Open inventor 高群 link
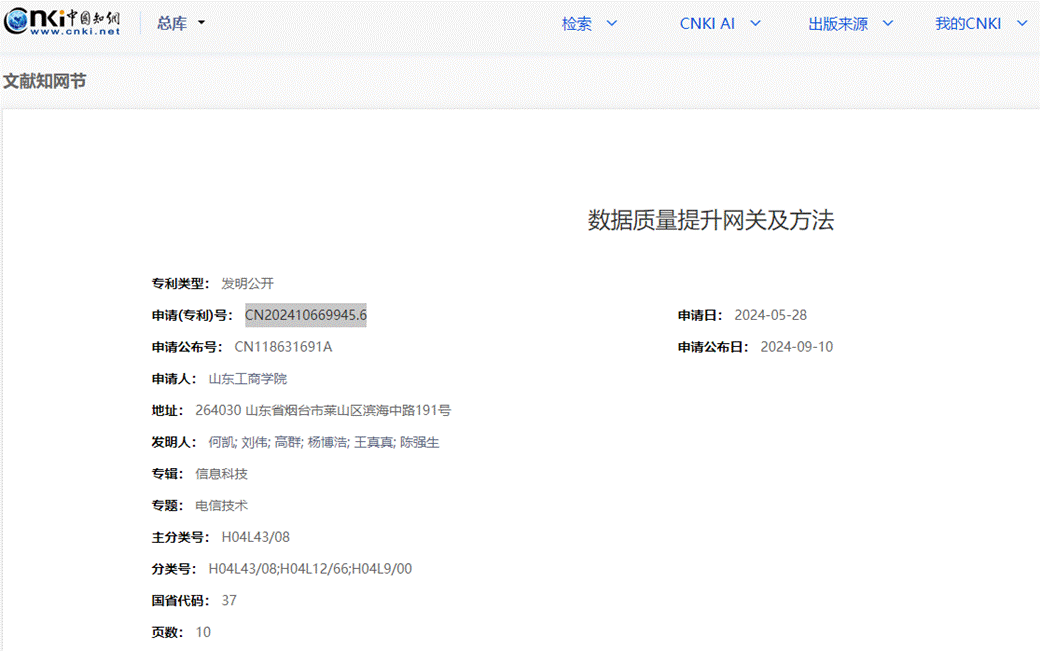The width and height of the screenshot is (1040, 651). click(287, 442)
